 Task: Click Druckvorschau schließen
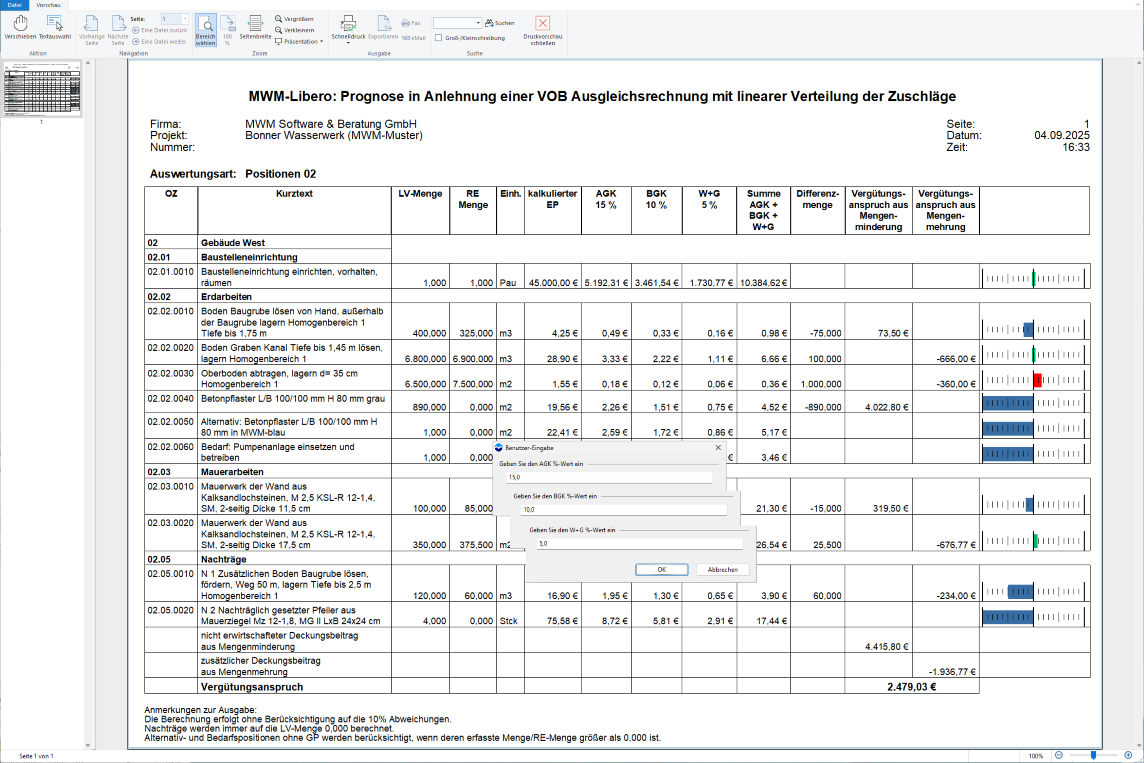pos(542,31)
